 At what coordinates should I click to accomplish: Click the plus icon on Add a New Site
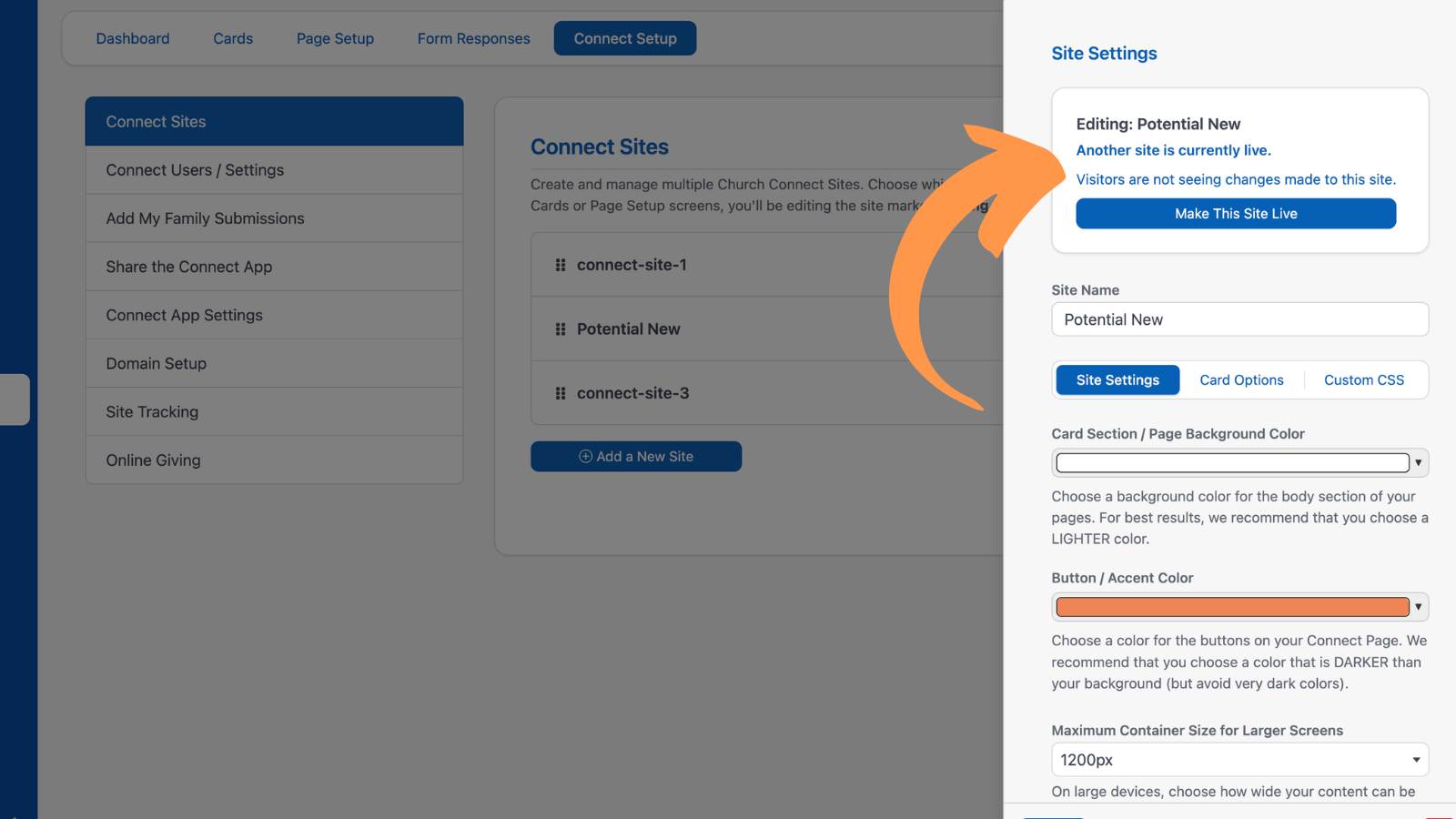click(586, 457)
